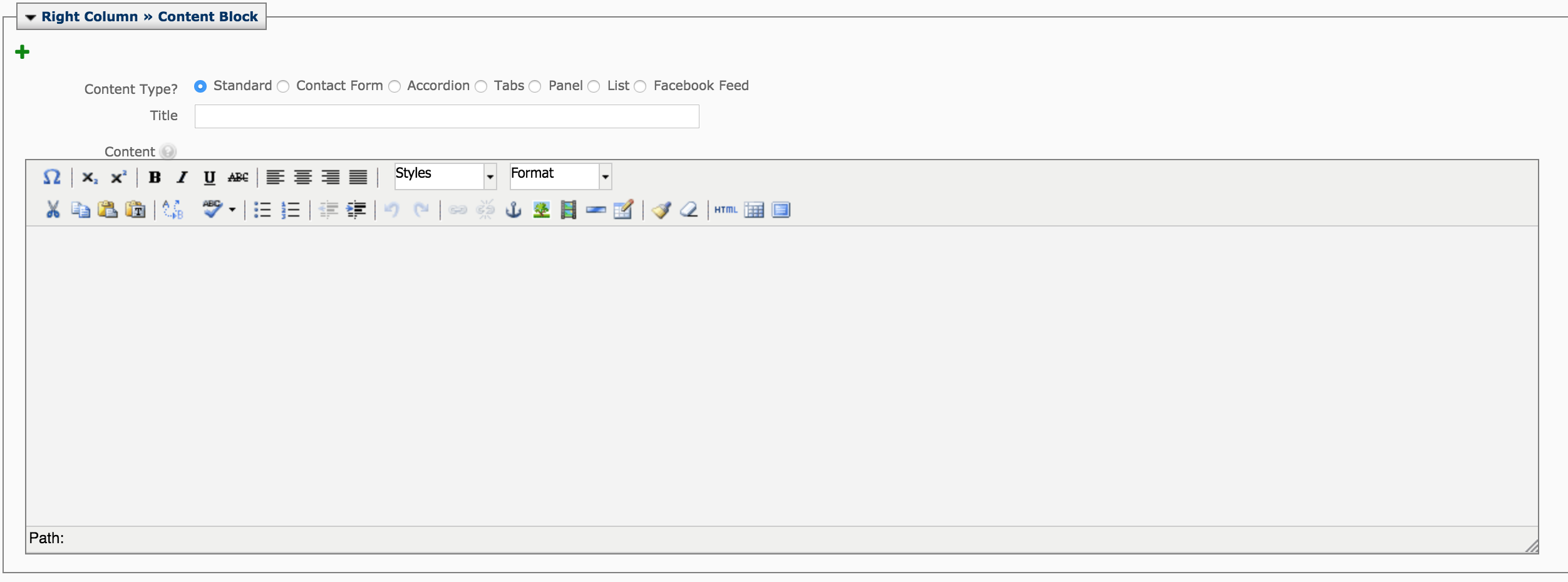
Task: Click the eraser remove formatting icon
Action: 689,210
